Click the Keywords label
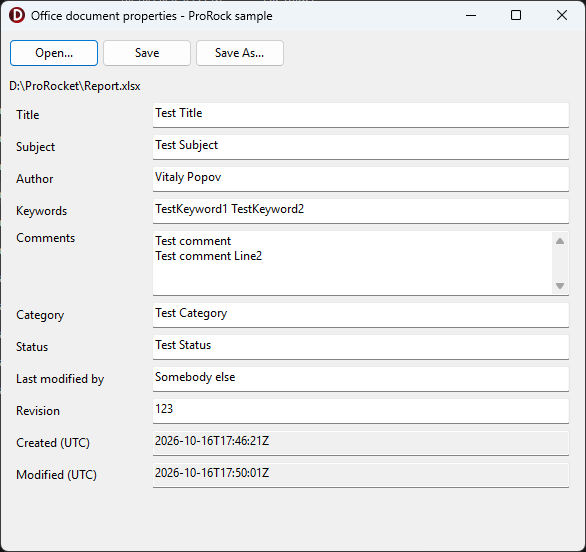 [x=41, y=211]
